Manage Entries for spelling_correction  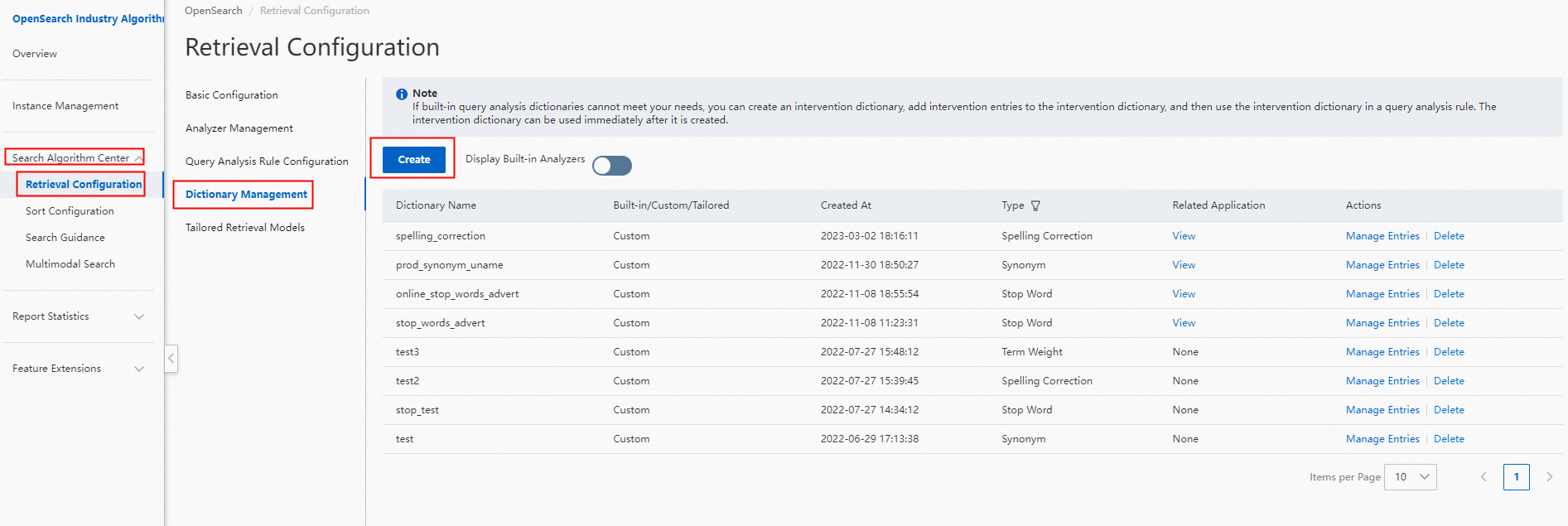1382,236
